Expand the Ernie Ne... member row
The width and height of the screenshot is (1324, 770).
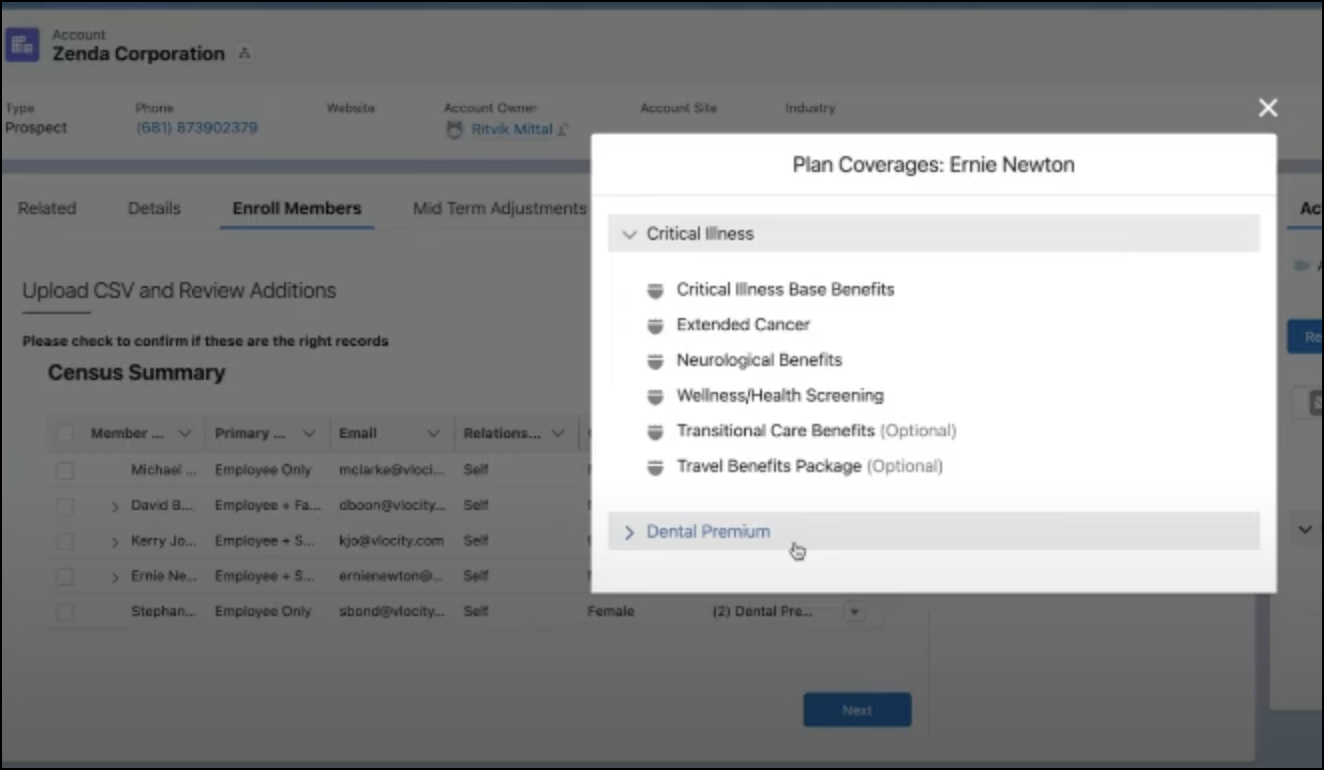click(116, 577)
